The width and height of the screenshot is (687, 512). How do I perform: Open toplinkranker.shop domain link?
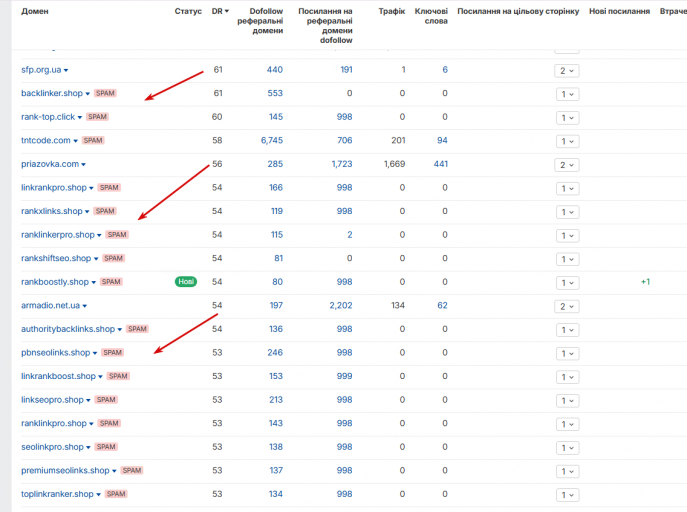[x=57, y=494]
